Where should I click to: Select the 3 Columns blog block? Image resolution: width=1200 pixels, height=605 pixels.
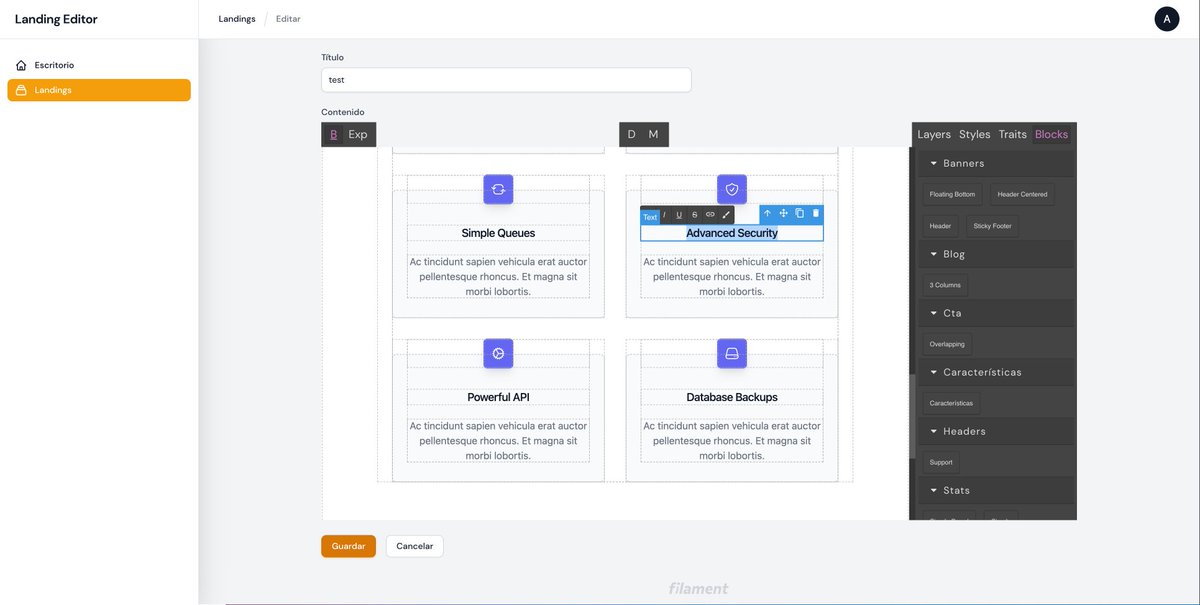click(x=945, y=285)
